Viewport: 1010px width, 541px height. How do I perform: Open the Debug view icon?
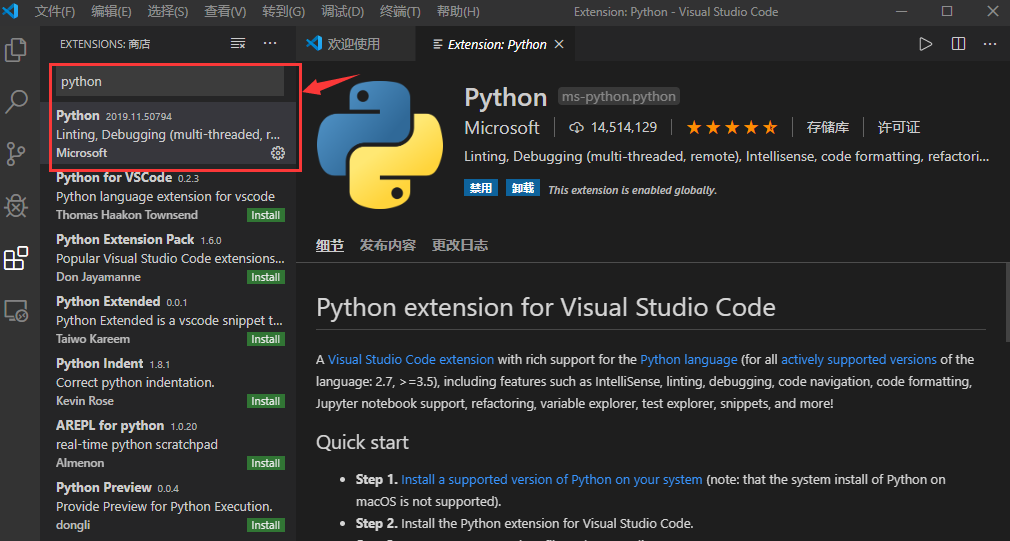click(16, 206)
